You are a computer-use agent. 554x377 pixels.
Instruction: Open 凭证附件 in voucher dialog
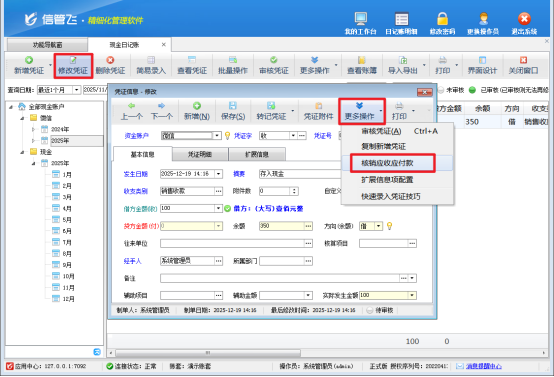point(318,111)
